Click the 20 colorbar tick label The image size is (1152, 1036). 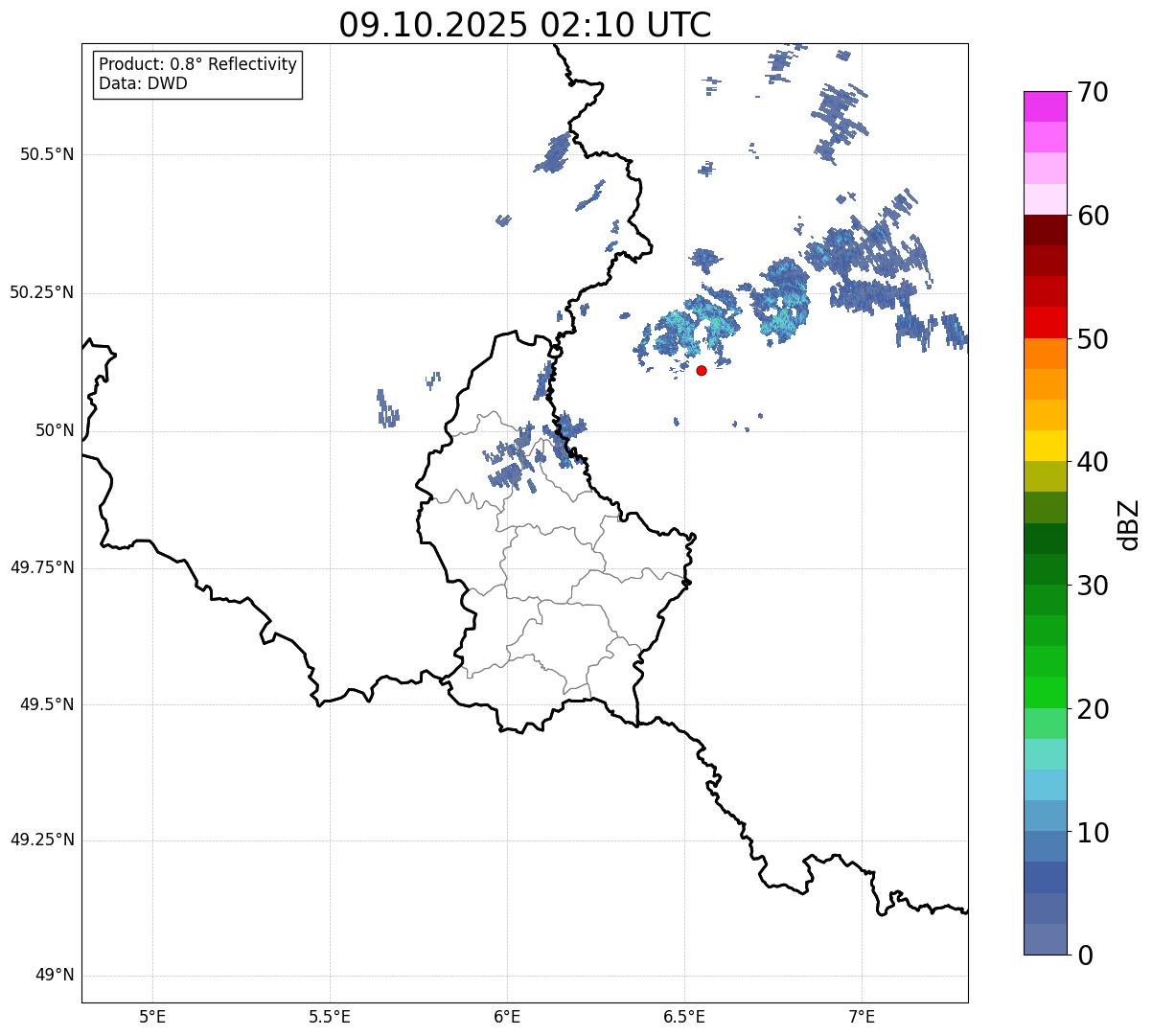[1093, 709]
